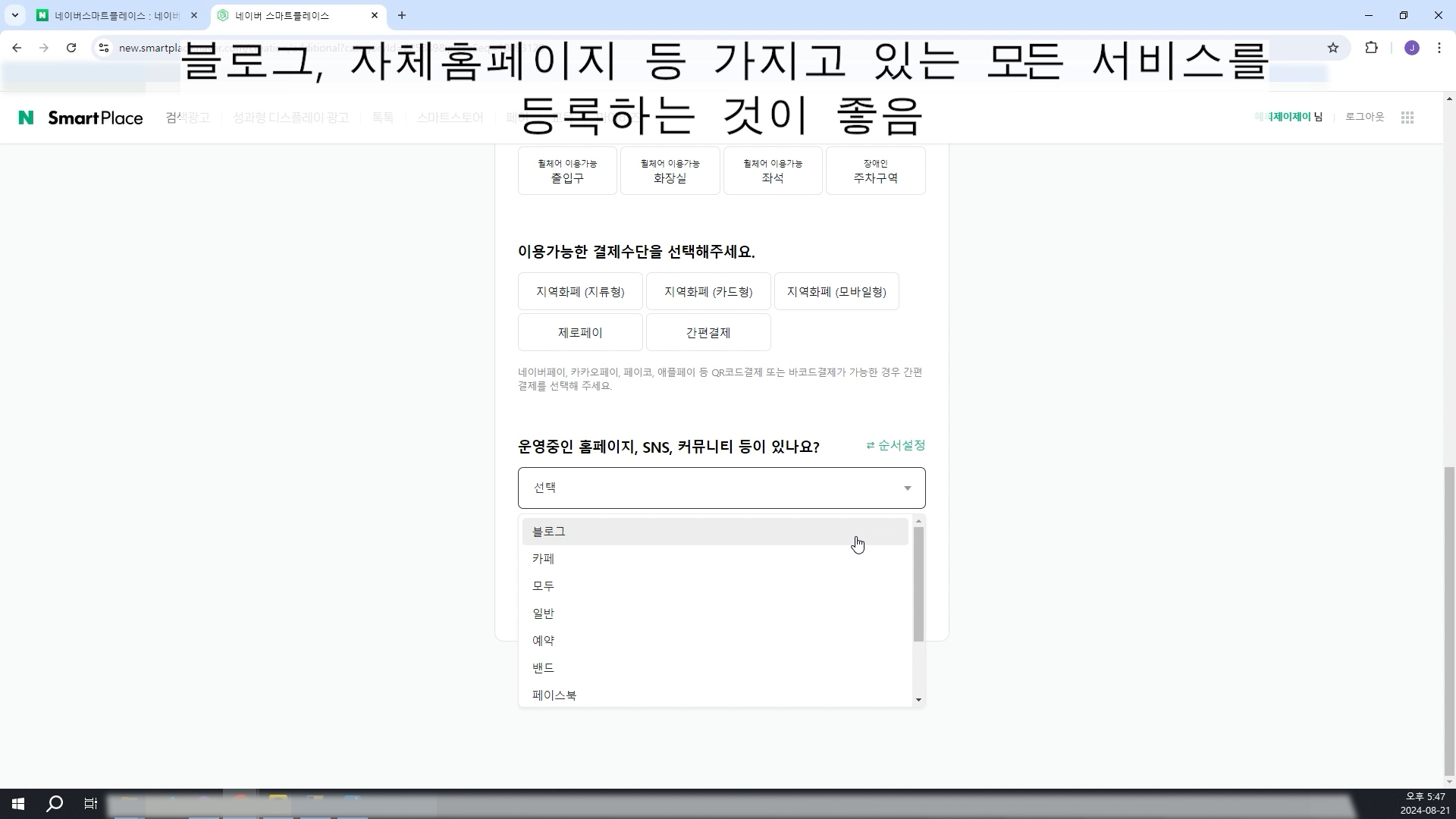Image resolution: width=1456 pixels, height=819 pixels.
Task: Switch to the 네이버스마트플레이스 first browser tab
Action: pyautogui.click(x=114, y=15)
